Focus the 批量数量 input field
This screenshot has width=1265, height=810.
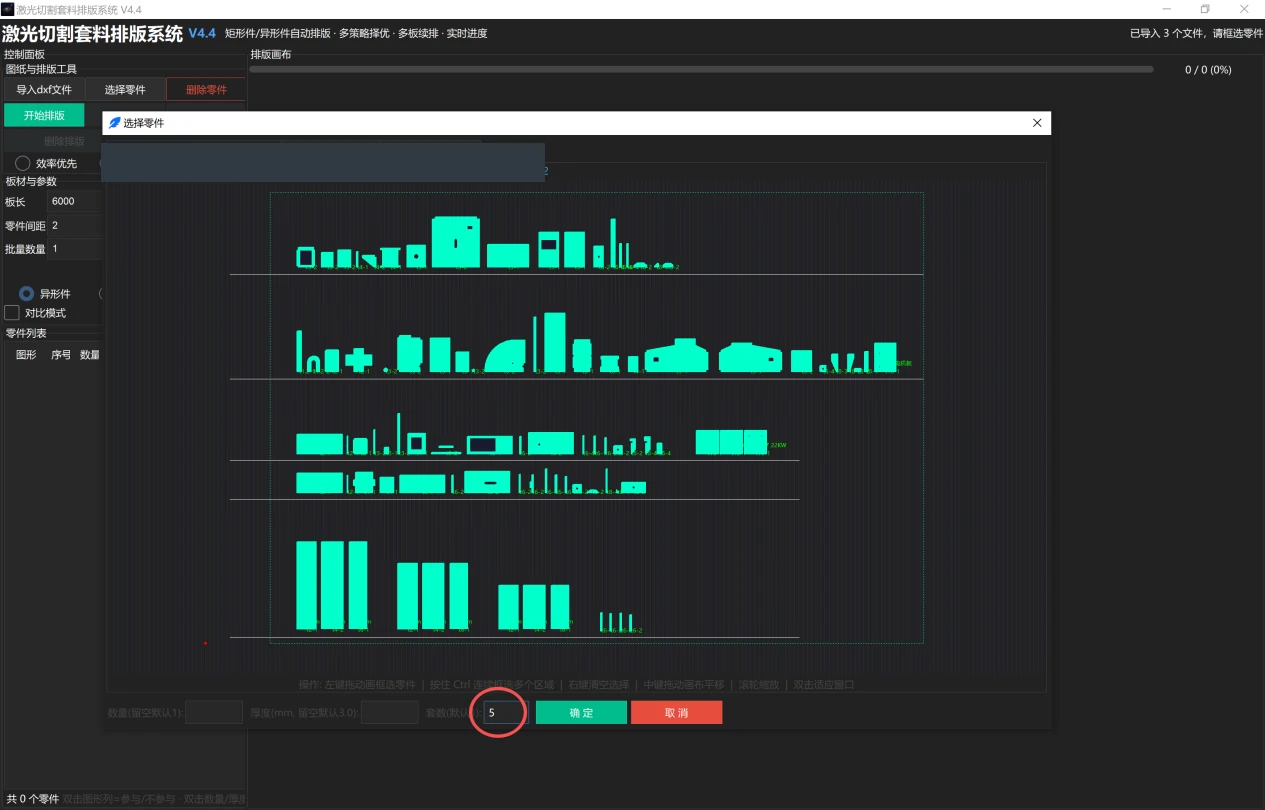[75, 249]
